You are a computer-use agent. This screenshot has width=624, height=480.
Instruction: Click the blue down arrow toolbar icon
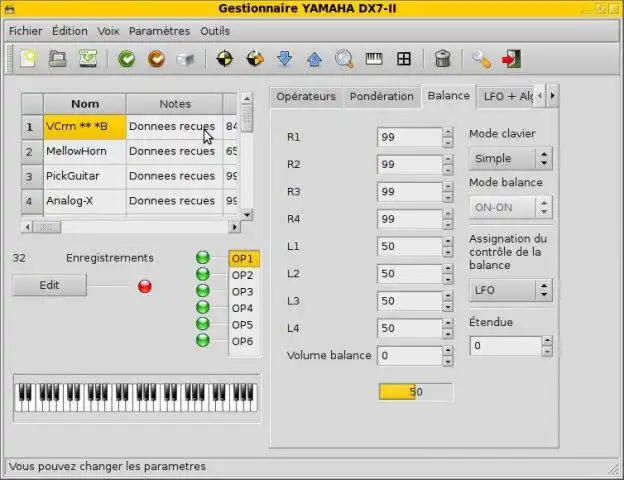pos(285,59)
